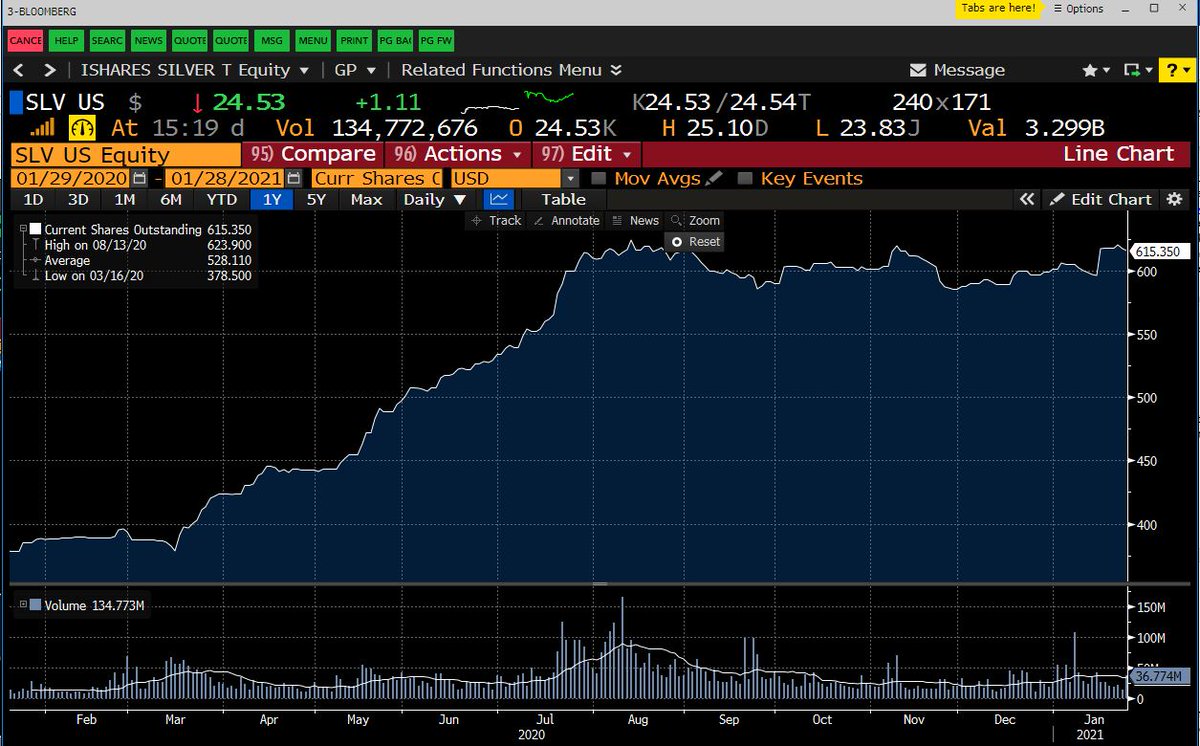Open the ISHARES SILVER T Equity dropdown
1200x746 pixels.
point(194,70)
